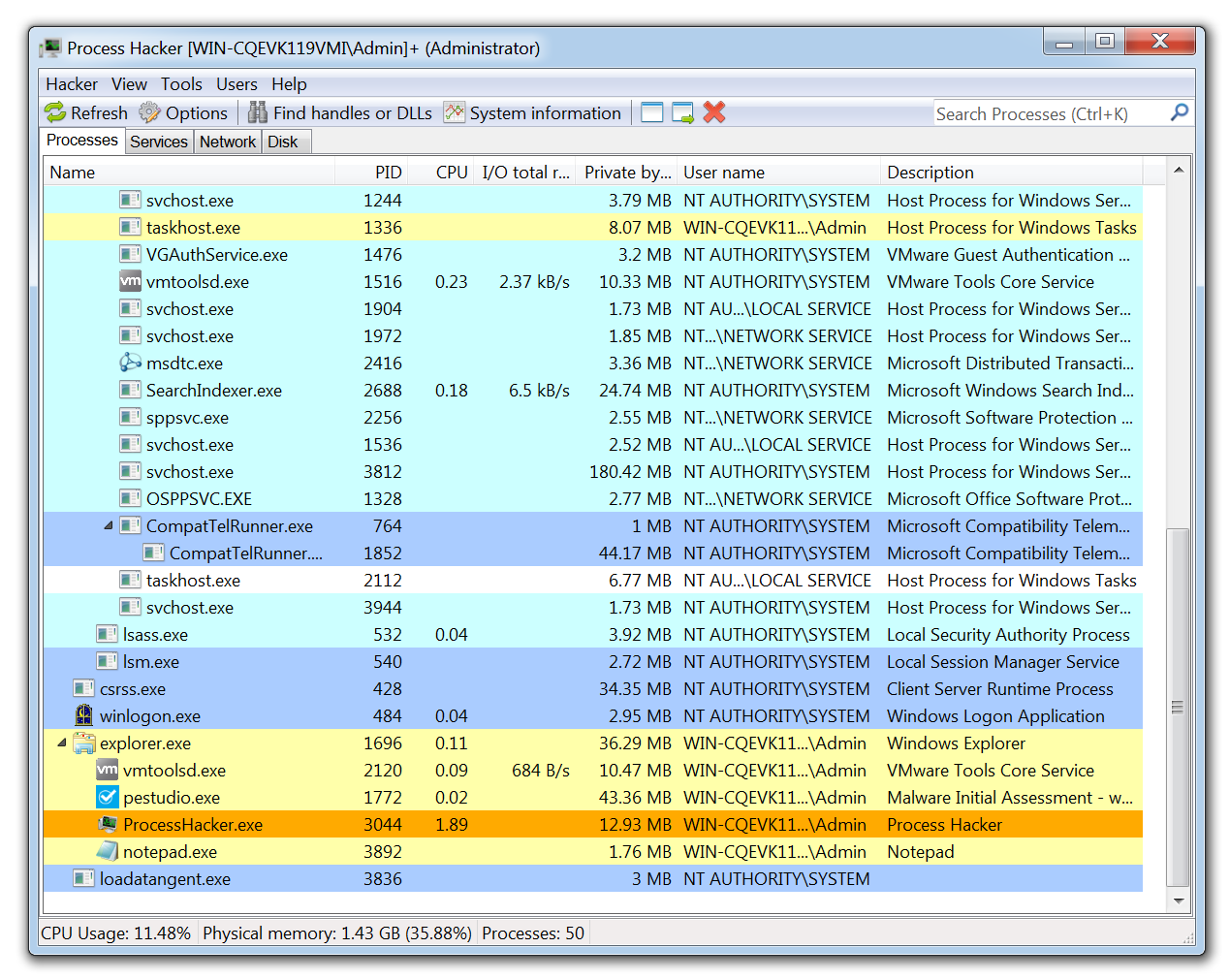Viewport: 1230px width, 980px height.
Task: Click the window-with-green-arrow toolbar icon
Action: tap(682, 112)
